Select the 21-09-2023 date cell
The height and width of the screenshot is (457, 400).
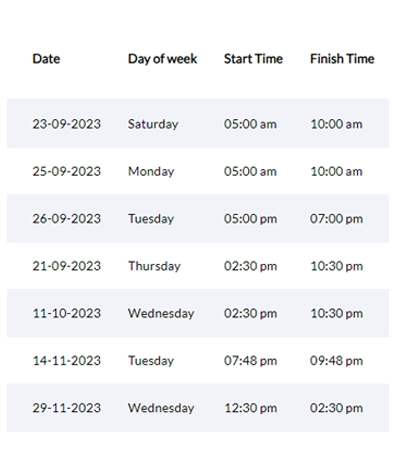(x=67, y=266)
